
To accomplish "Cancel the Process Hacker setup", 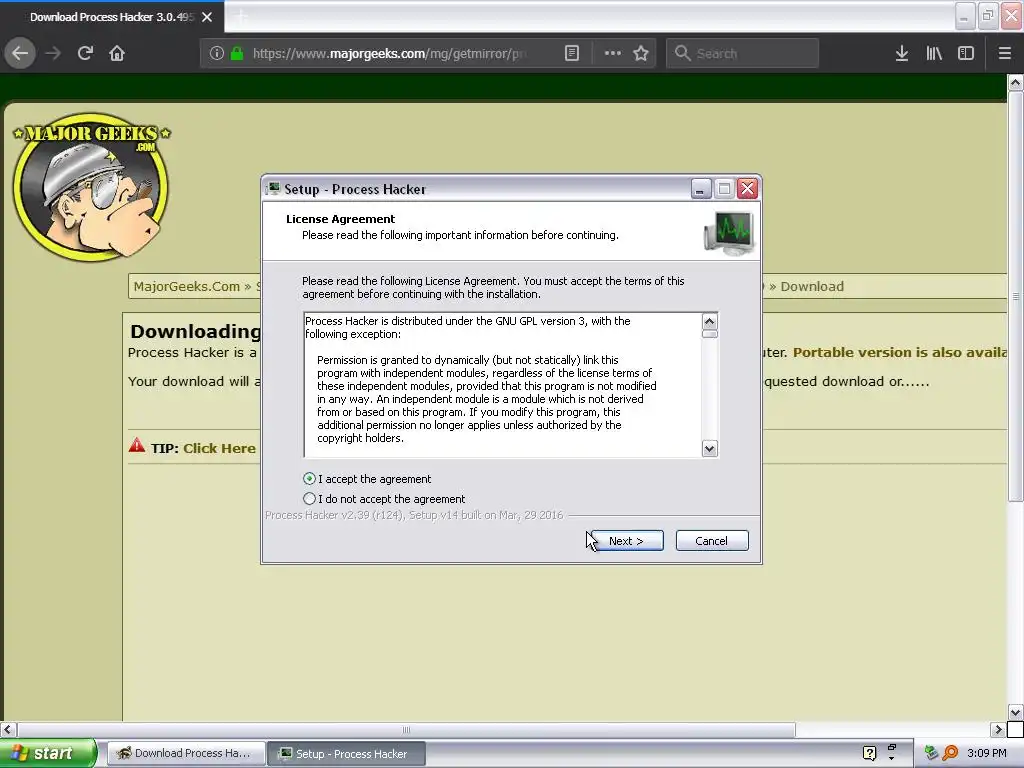I will (x=712, y=541).
